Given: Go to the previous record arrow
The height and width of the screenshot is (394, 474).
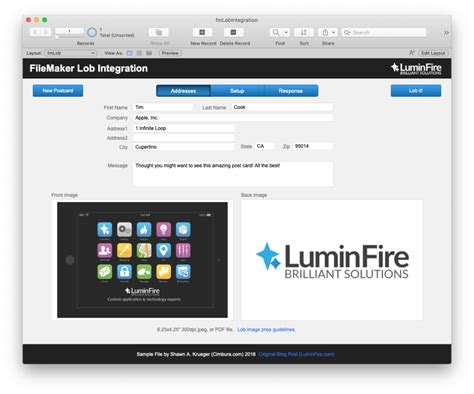Looking at the screenshot, I should click(x=35, y=32).
